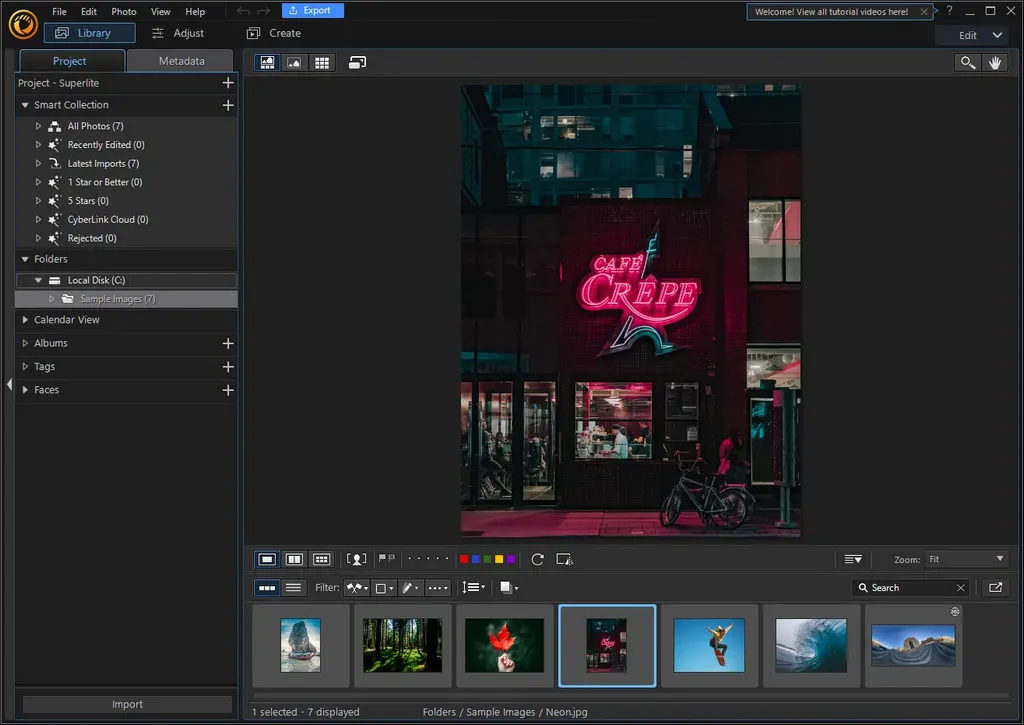Viewport: 1024px width, 725px height.
Task: Add new Smart Collection with plus icon
Action: pyautogui.click(x=228, y=105)
